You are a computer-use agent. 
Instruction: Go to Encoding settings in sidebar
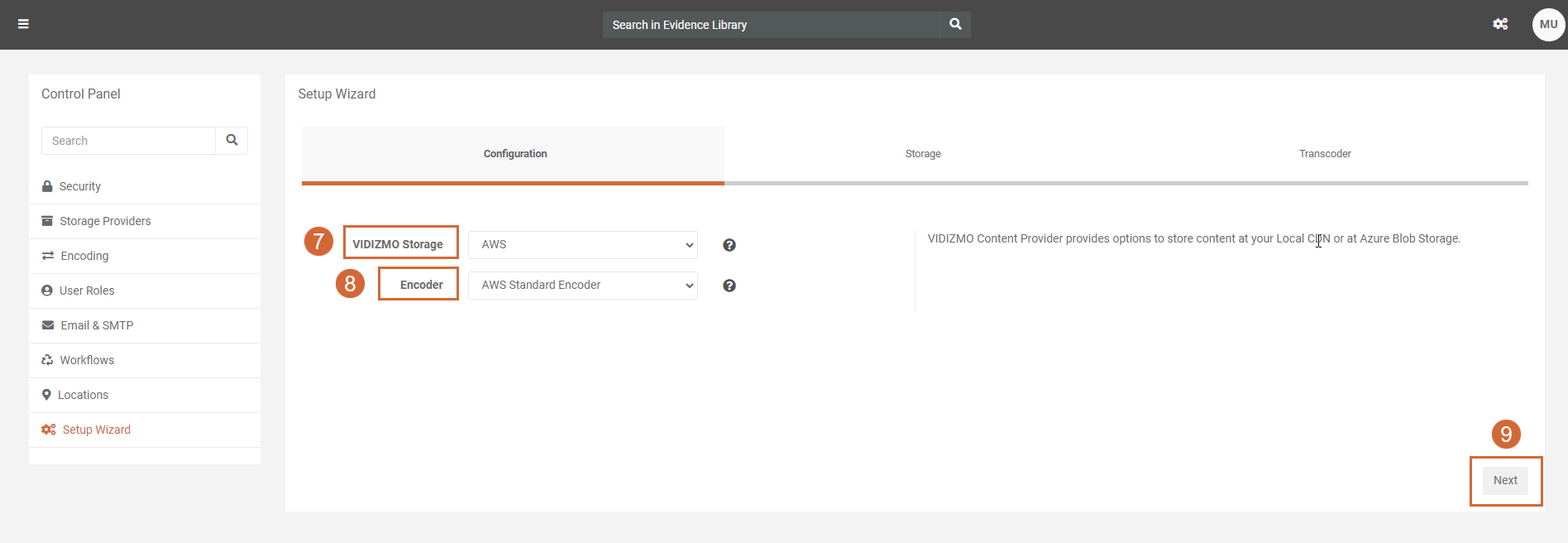click(x=84, y=256)
